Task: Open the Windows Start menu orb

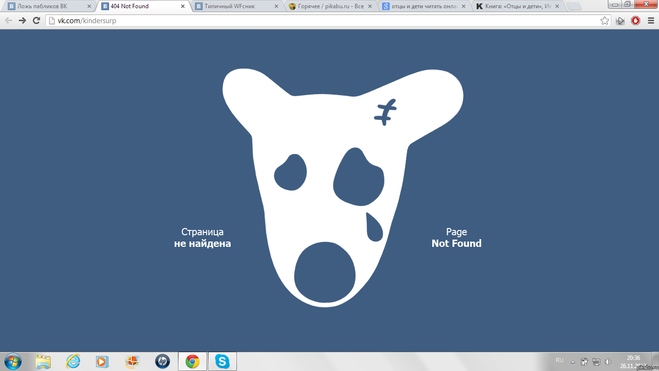Action: [x=13, y=361]
